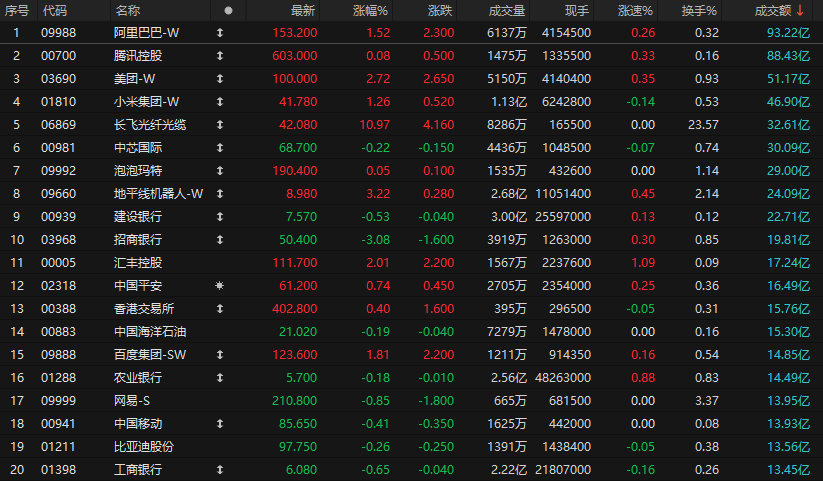Open the 小米集团-W stock name
The height and width of the screenshot is (481, 823).
click(x=146, y=102)
